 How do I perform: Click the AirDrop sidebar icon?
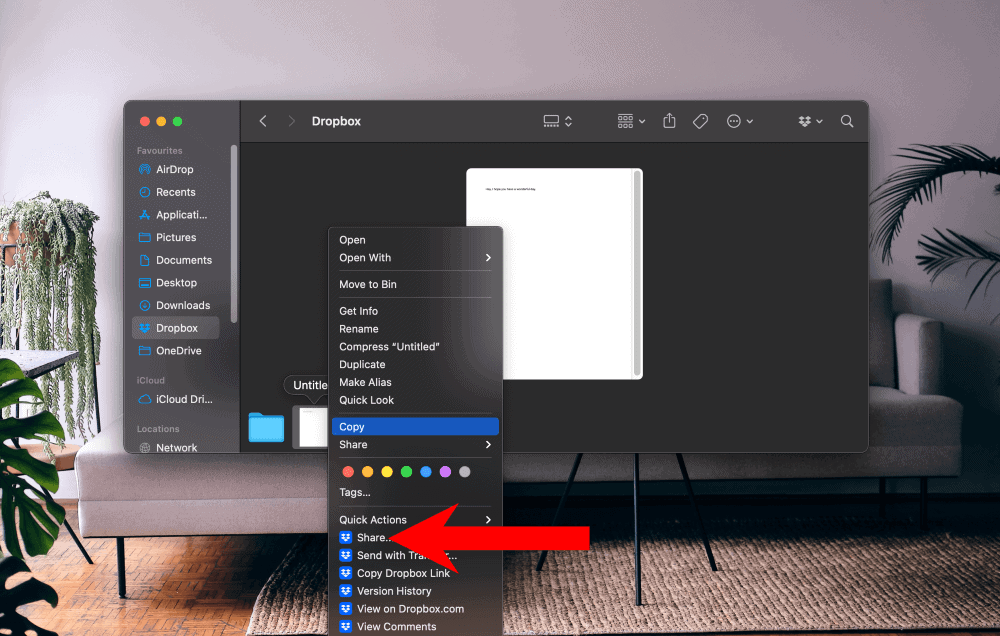(x=144, y=169)
